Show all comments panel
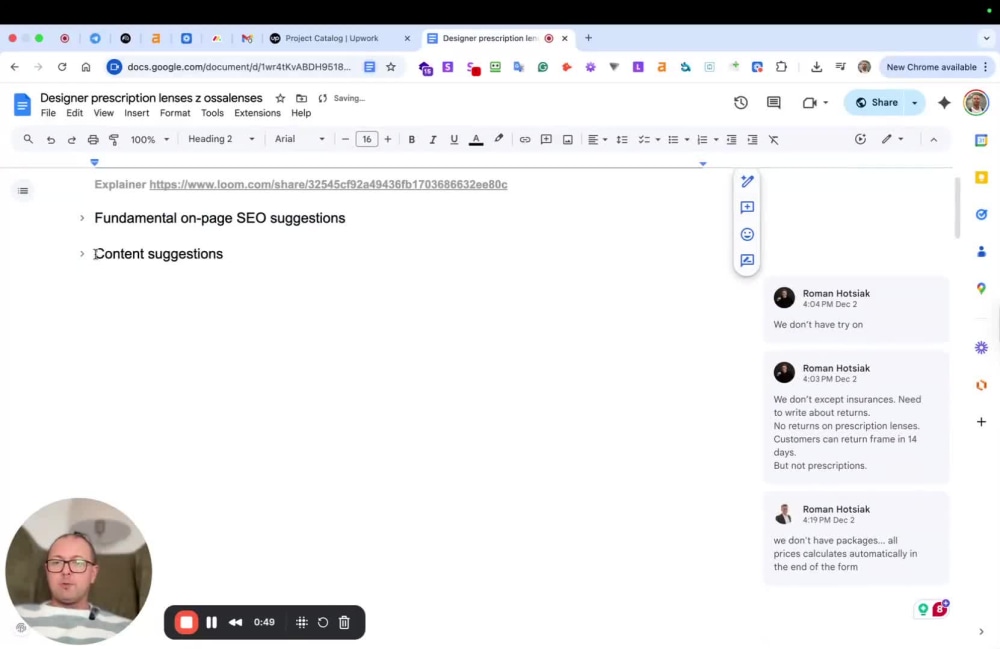 click(774, 103)
